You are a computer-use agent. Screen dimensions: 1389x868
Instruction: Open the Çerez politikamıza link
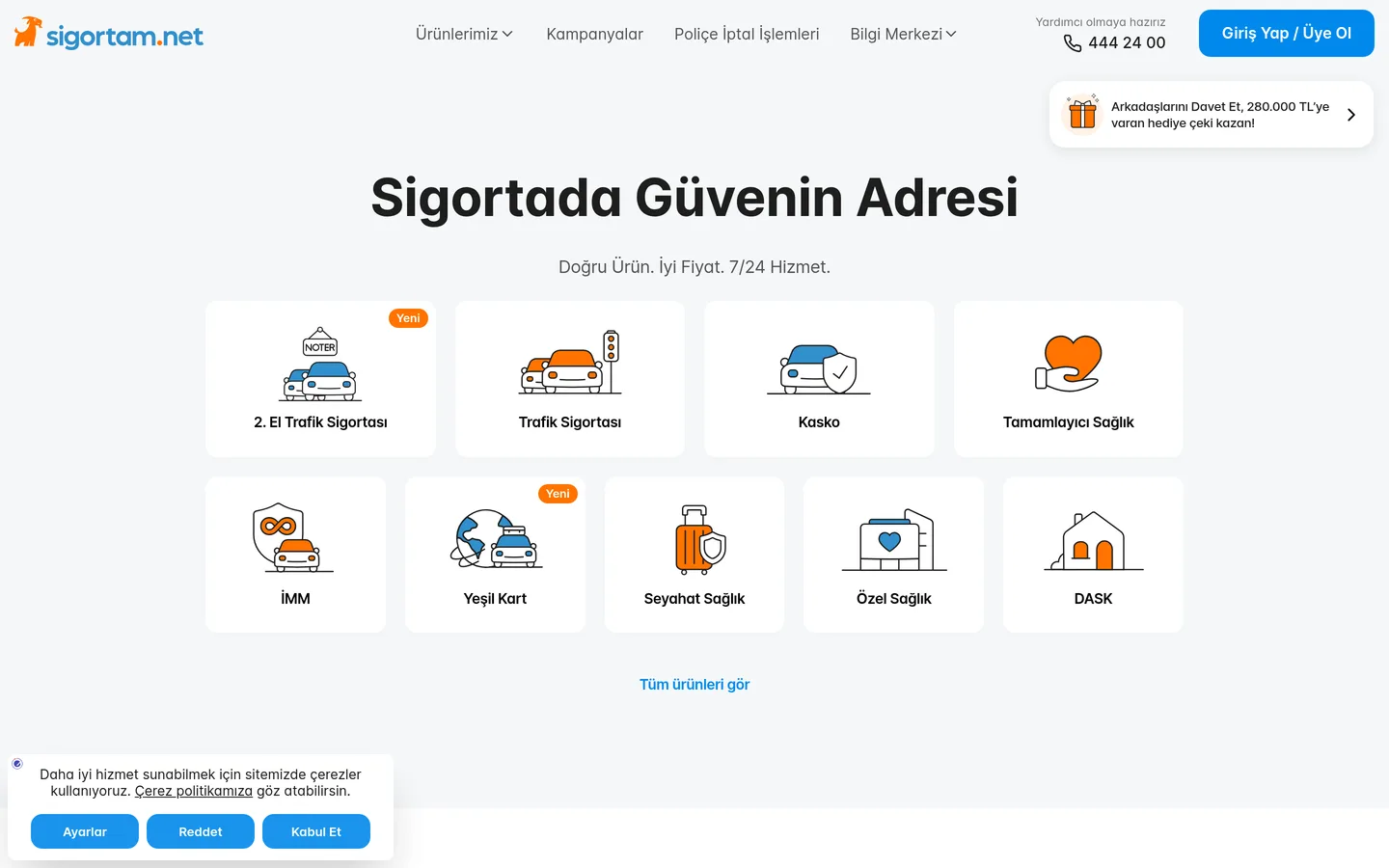tap(194, 791)
